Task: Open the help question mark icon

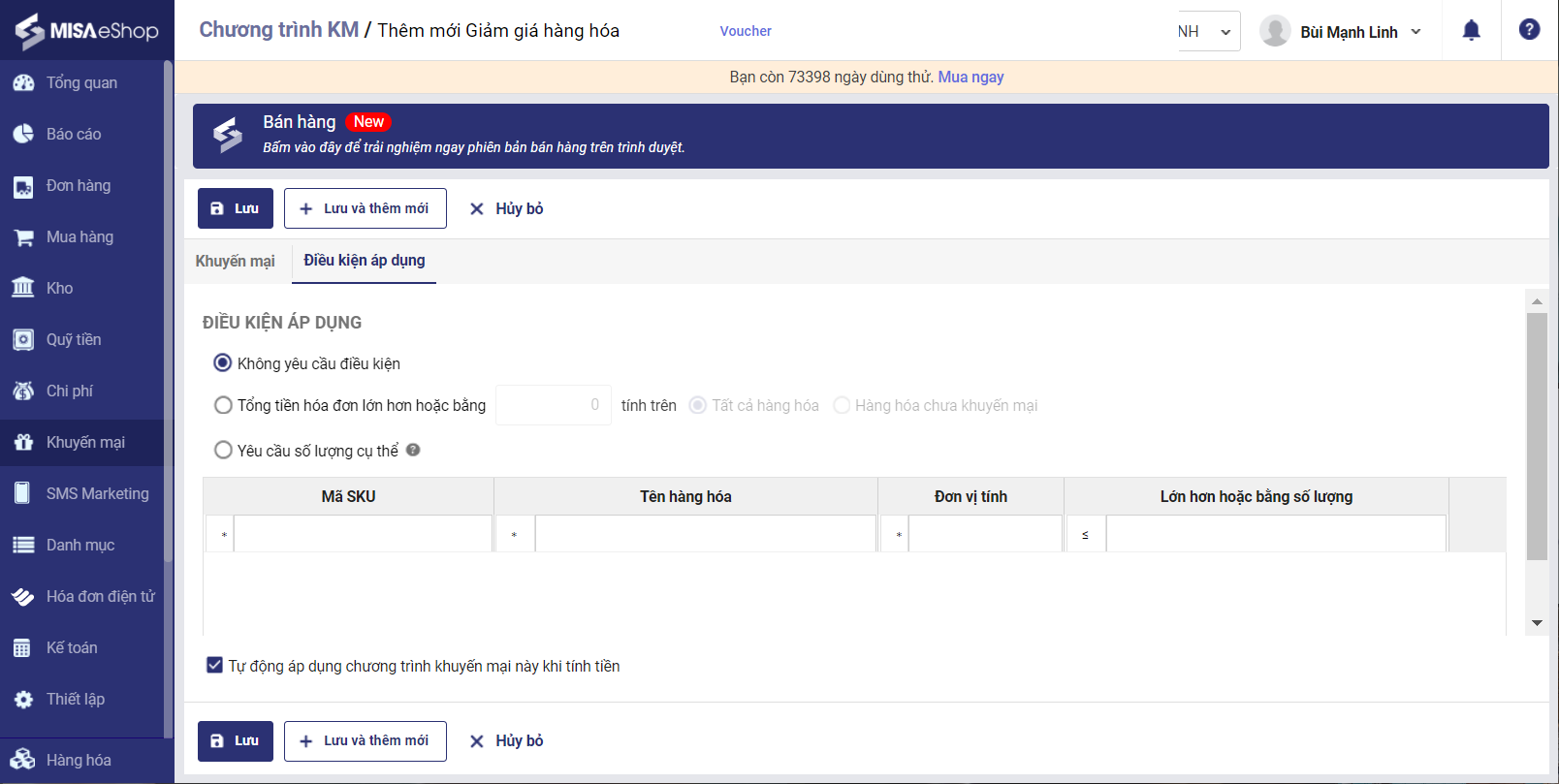Action: click(x=1529, y=30)
